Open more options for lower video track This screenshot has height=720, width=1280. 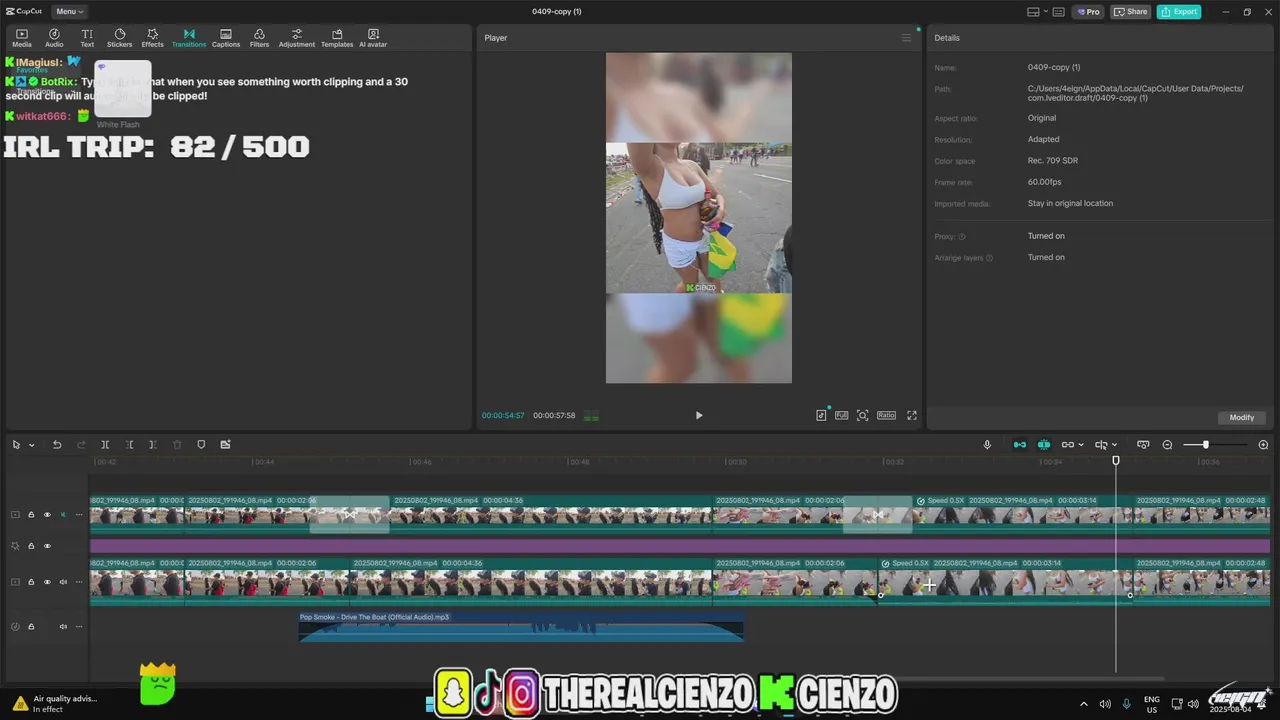tap(79, 582)
